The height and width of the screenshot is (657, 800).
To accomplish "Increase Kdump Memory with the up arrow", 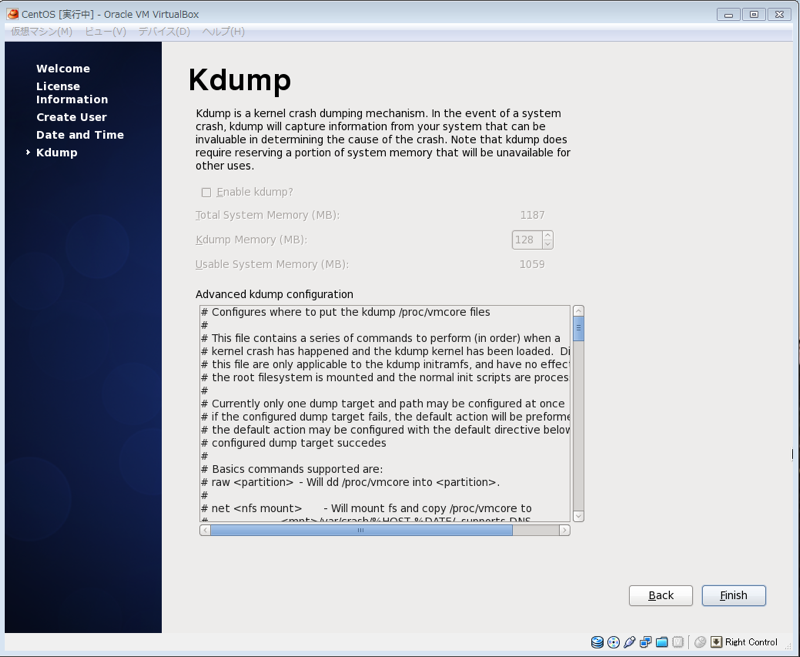I will (547, 235).
